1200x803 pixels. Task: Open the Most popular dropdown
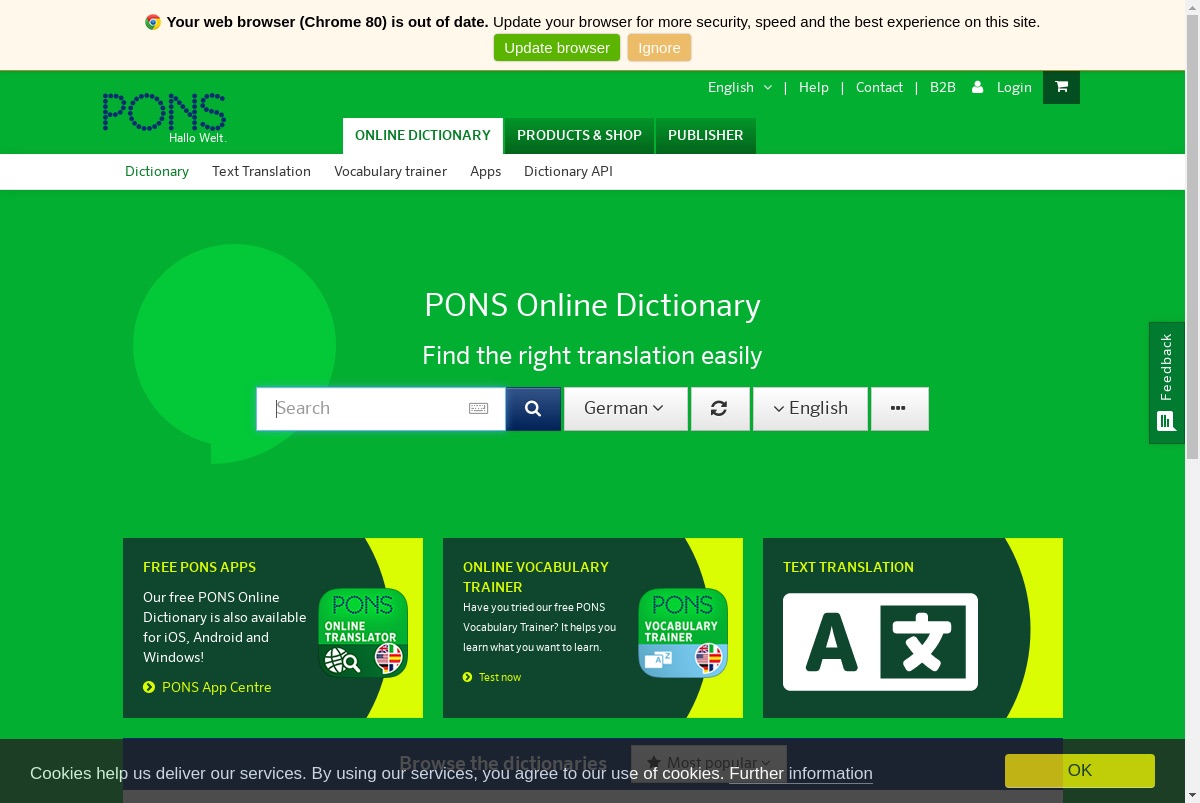tap(708, 763)
